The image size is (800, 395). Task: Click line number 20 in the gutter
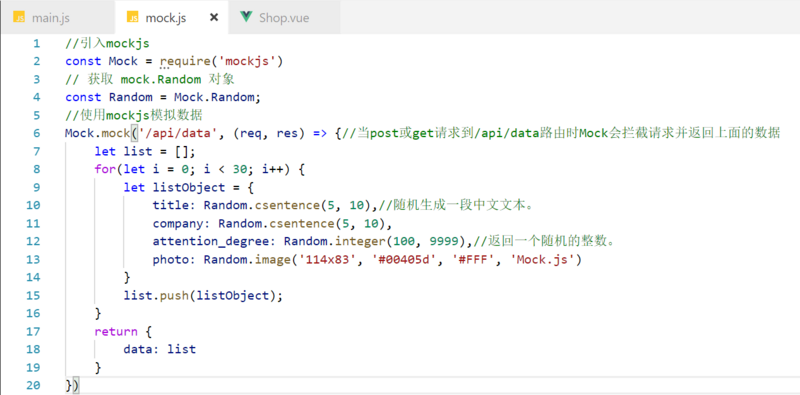tap(33, 385)
